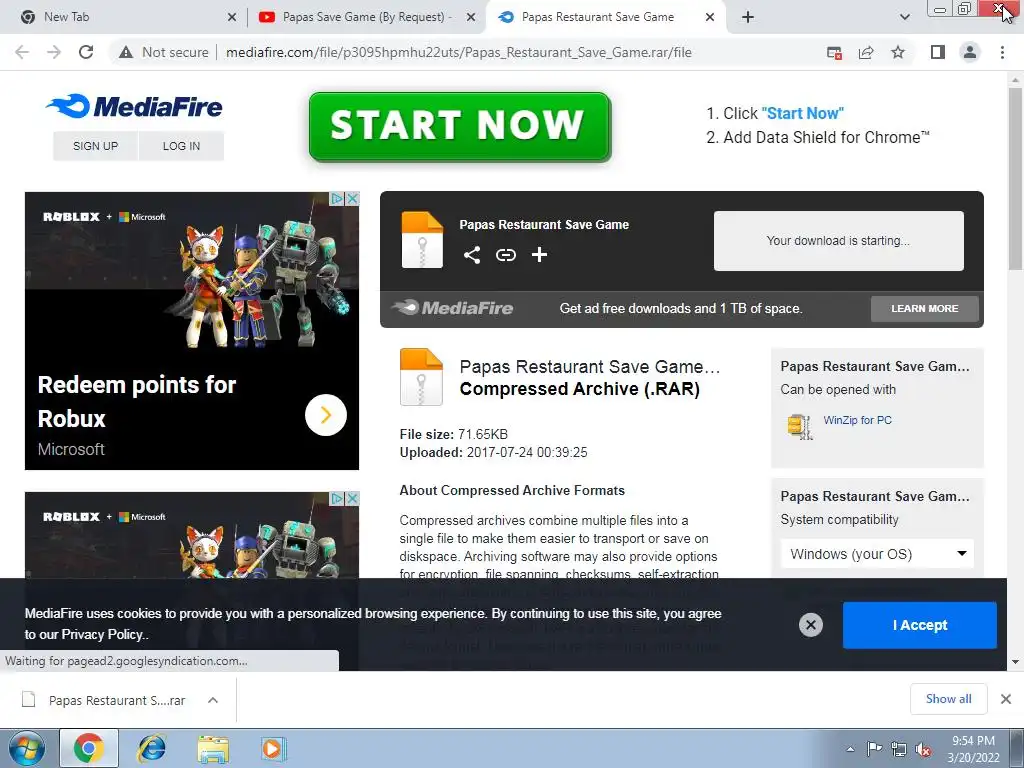Click the muted volume tray icon
This screenshot has width=1024, height=768.
[923, 750]
